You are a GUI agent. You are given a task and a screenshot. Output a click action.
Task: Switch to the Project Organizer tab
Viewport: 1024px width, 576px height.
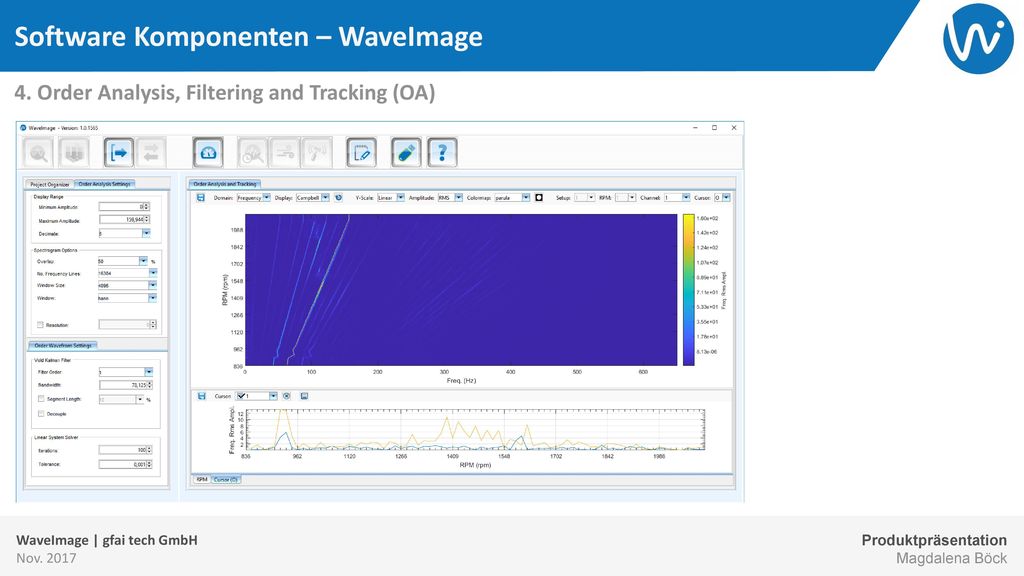coord(50,184)
